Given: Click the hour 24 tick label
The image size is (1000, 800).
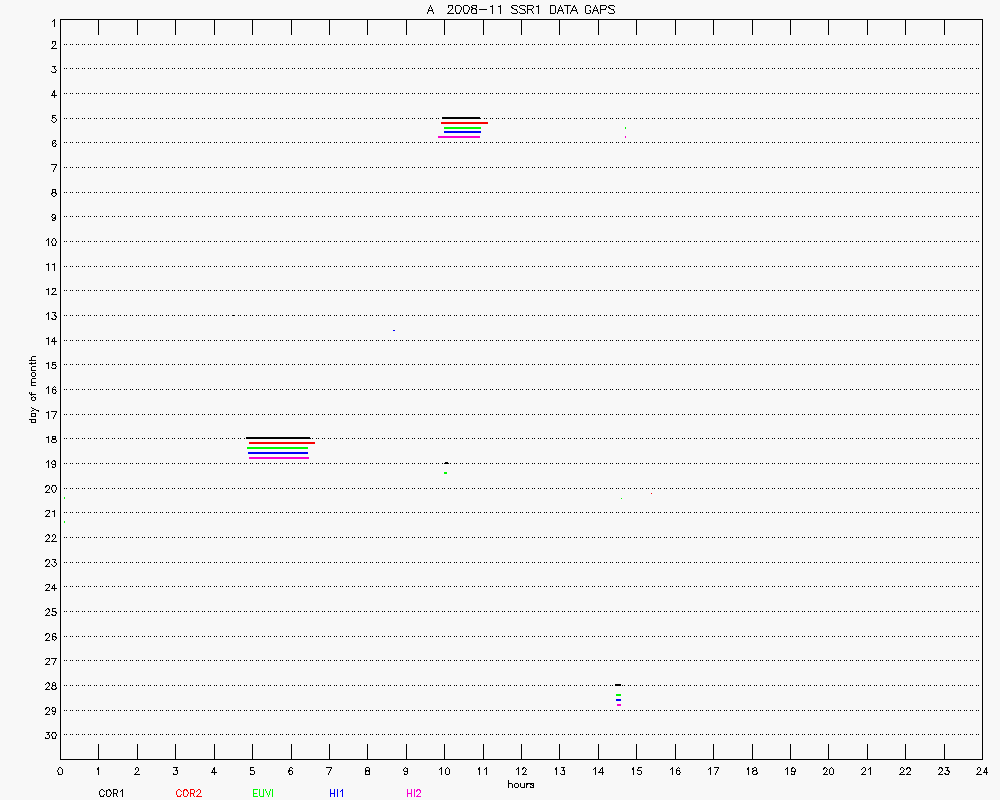Looking at the screenshot, I should pos(982,772).
